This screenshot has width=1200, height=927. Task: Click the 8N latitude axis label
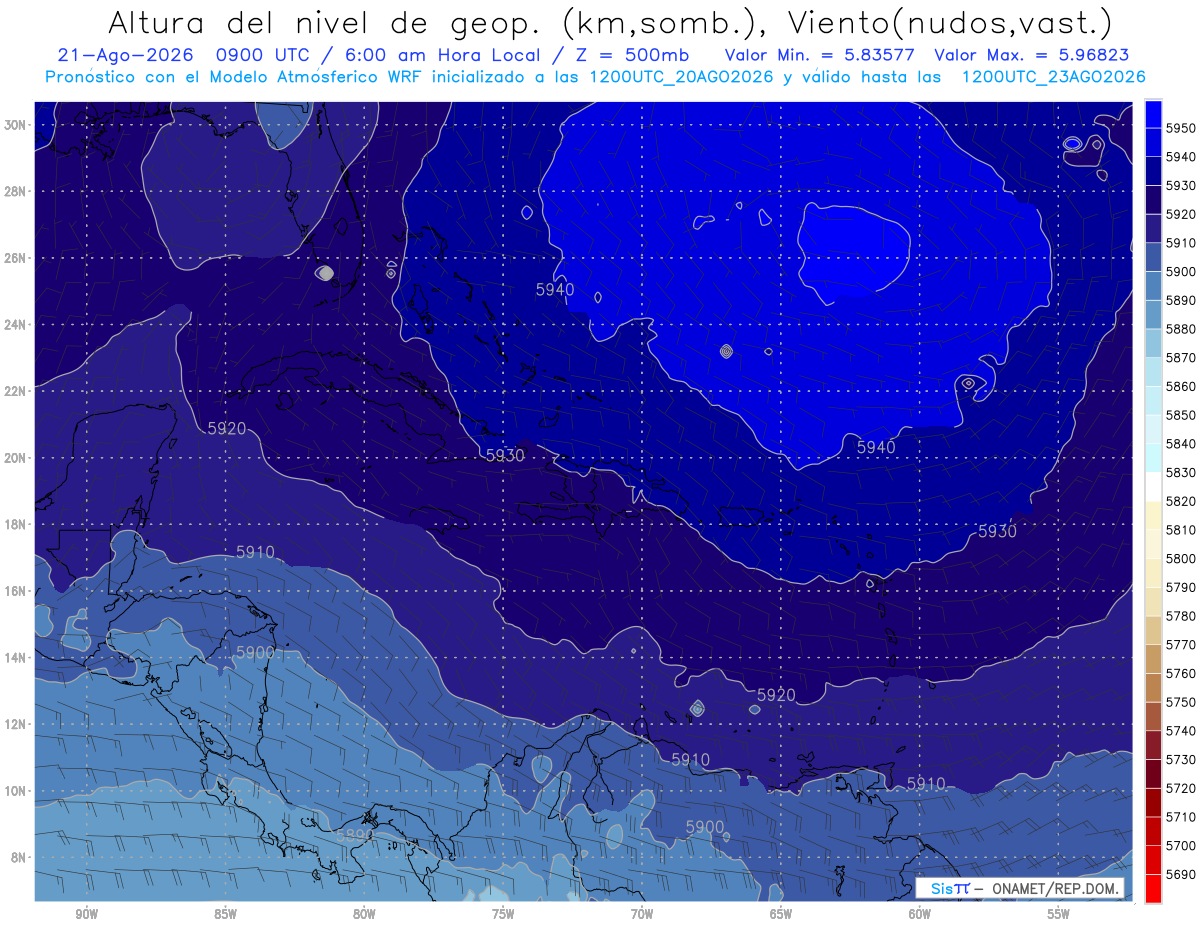(18, 857)
